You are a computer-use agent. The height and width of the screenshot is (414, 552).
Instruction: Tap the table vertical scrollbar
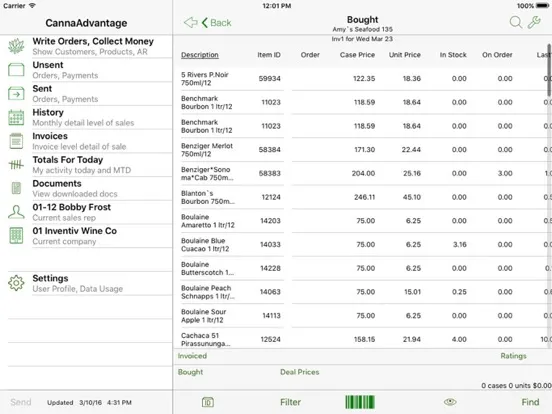click(549, 70)
